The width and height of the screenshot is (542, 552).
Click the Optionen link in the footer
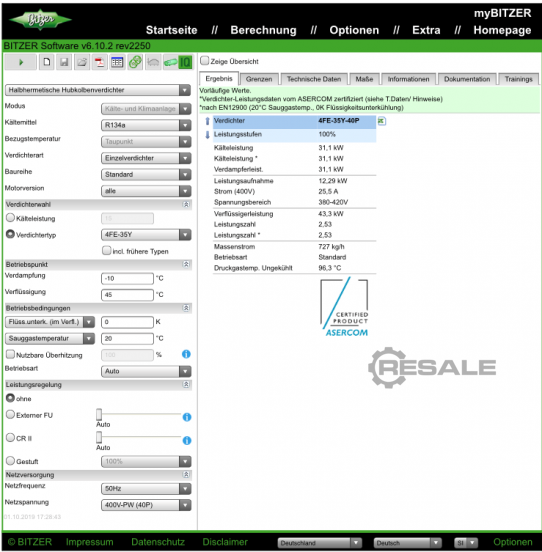click(x=512, y=542)
